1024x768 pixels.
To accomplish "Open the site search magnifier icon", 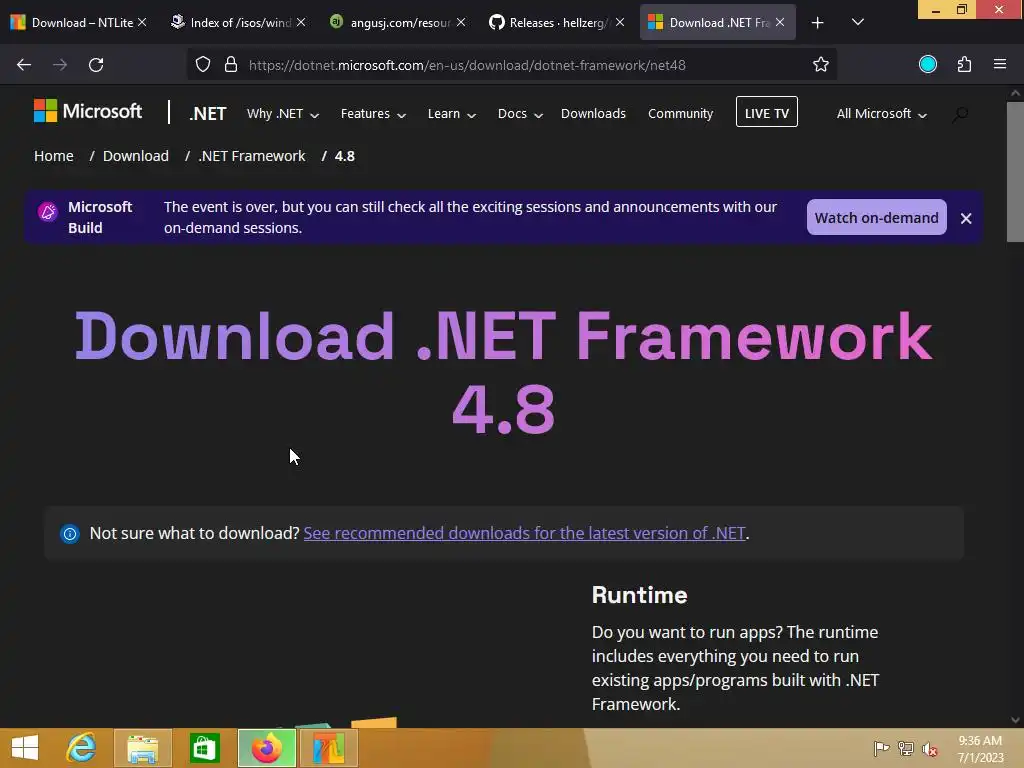I will 960,114.
